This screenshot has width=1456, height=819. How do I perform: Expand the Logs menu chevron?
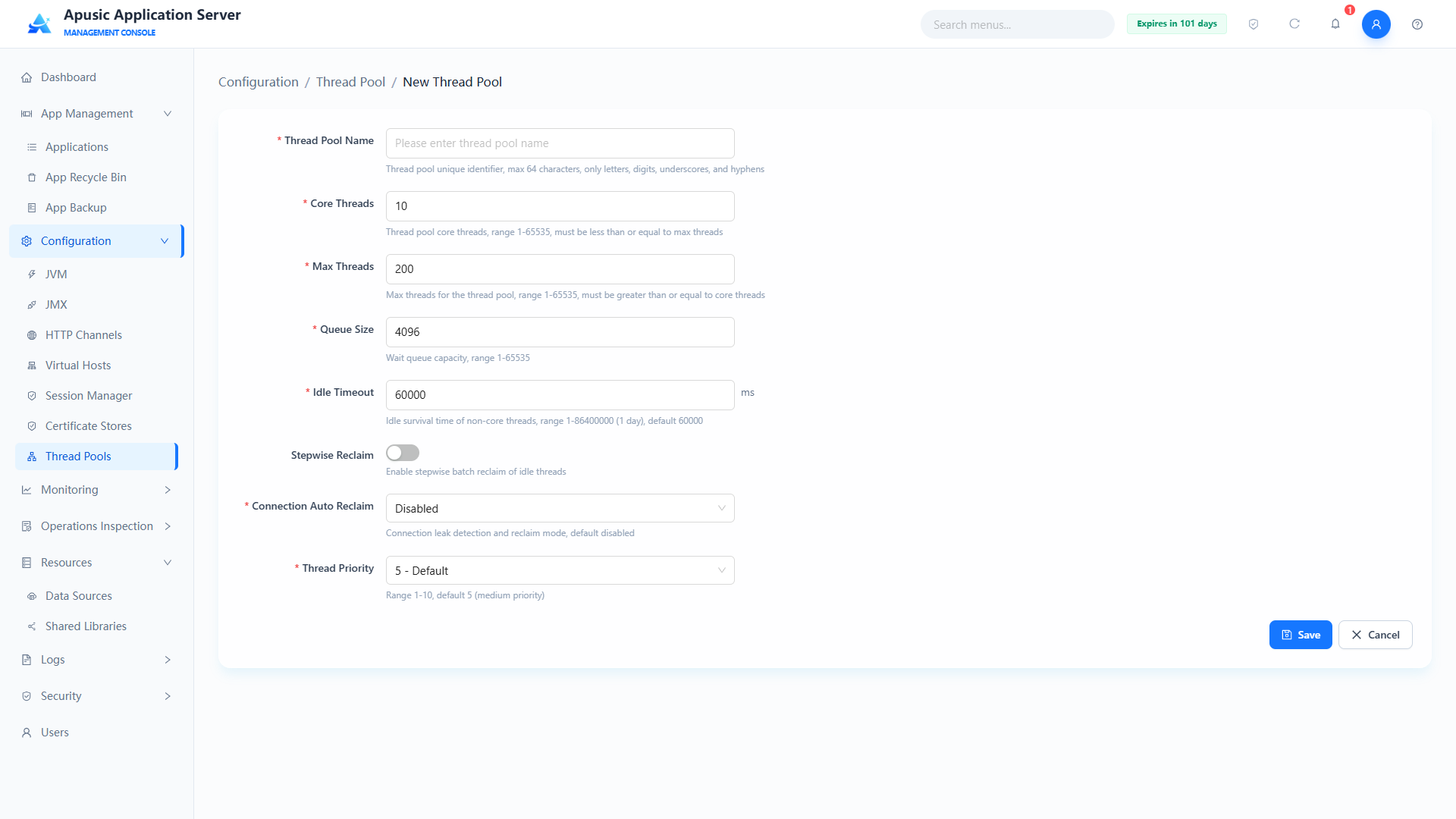[168, 660]
